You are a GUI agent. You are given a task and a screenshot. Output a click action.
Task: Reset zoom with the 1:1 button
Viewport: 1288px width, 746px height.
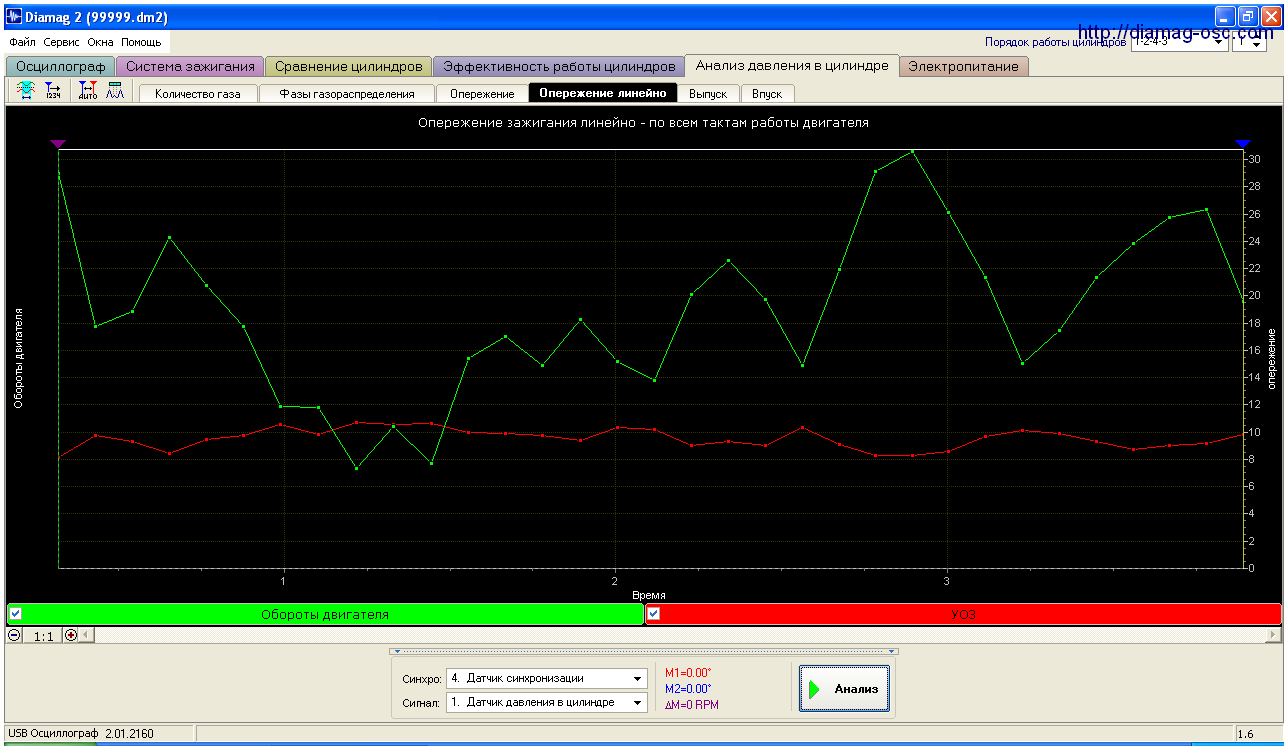point(43,635)
